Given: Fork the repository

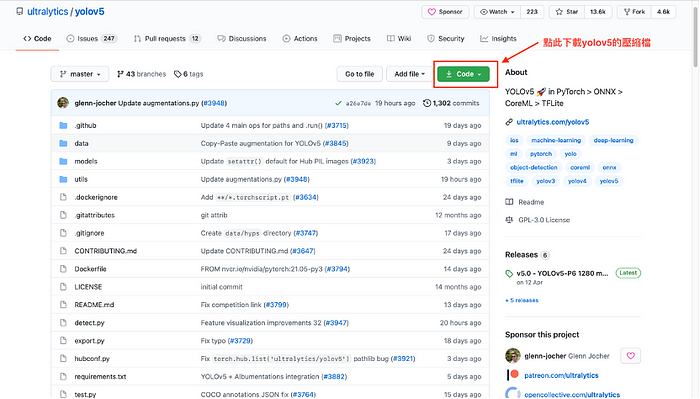Looking at the screenshot, I should coord(634,12).
